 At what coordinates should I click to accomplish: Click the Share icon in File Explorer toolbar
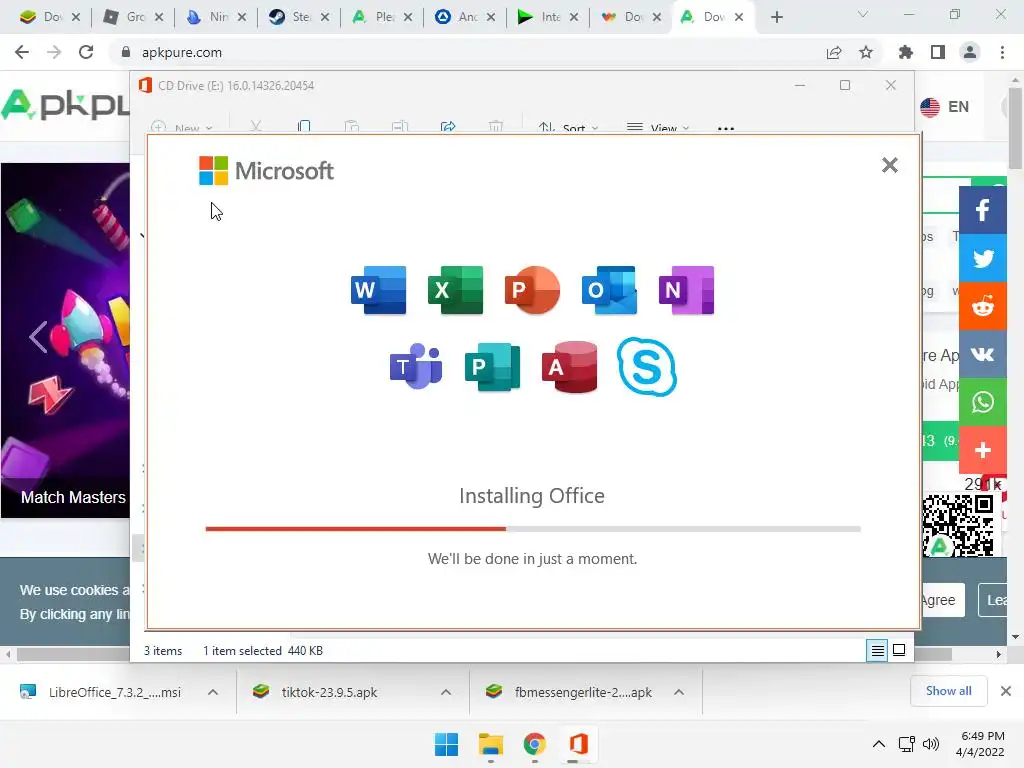tap(448, 127)
